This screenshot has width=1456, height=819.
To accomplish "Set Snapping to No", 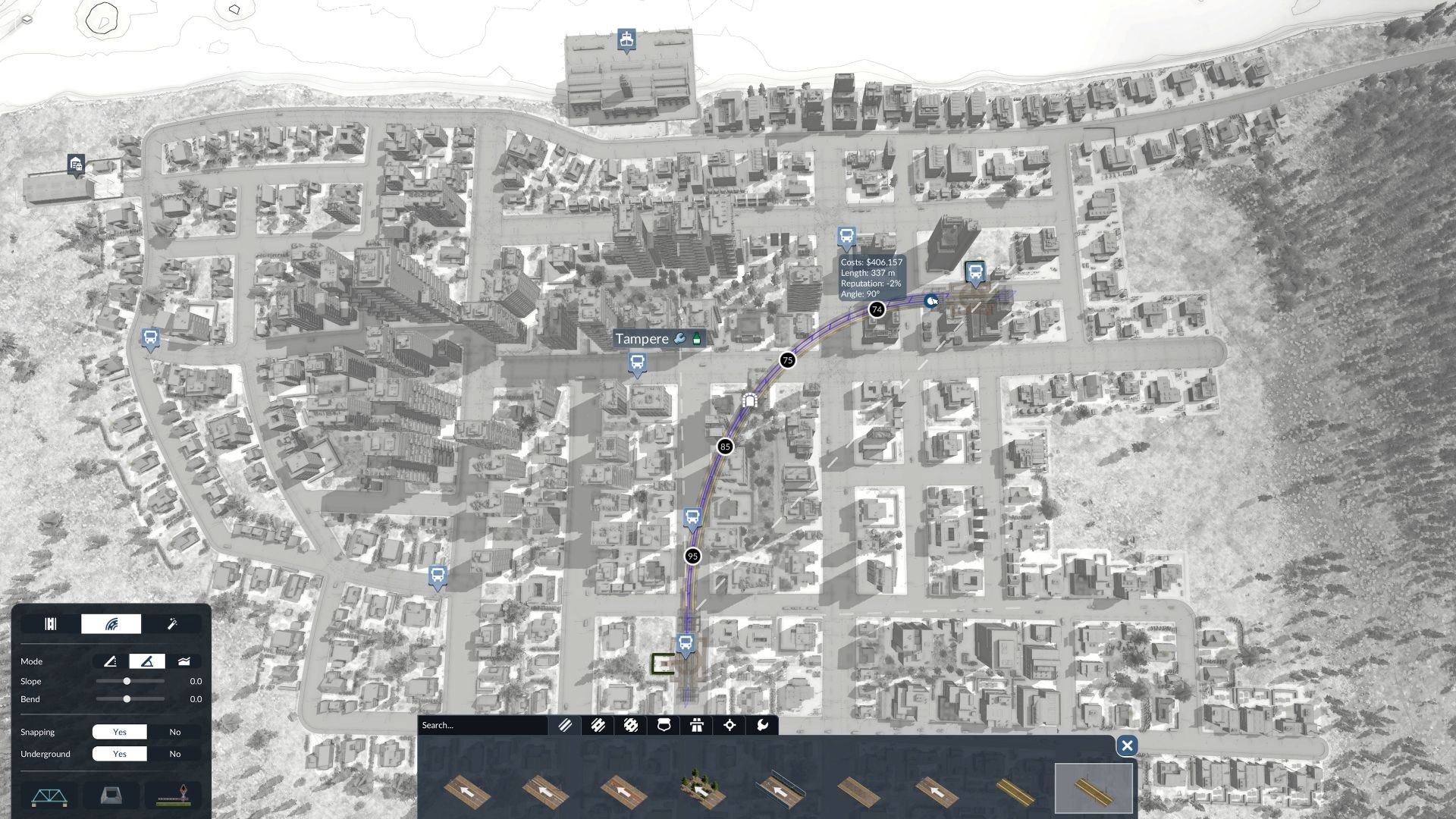I will click(x=175, y=732).
